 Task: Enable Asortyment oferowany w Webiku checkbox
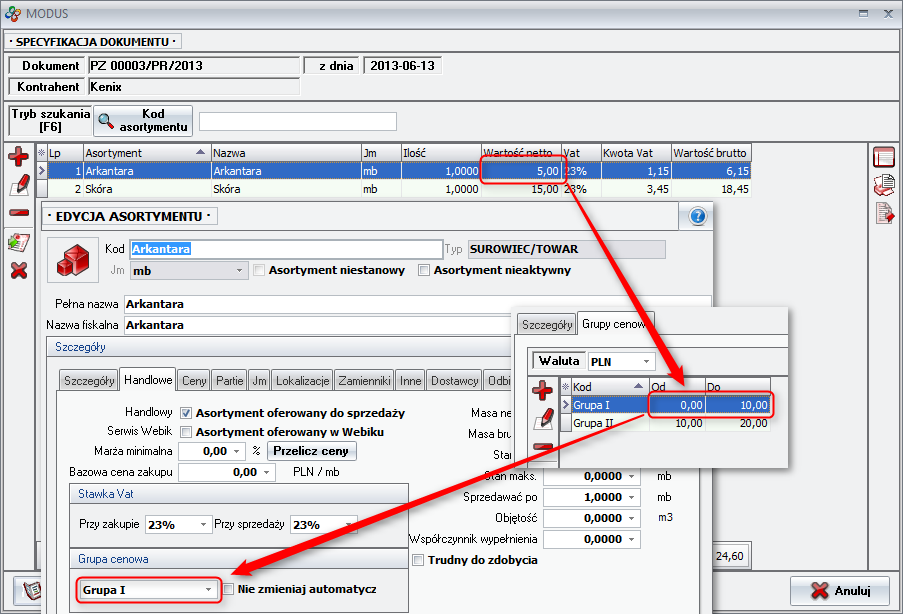[x=186, y=432]
